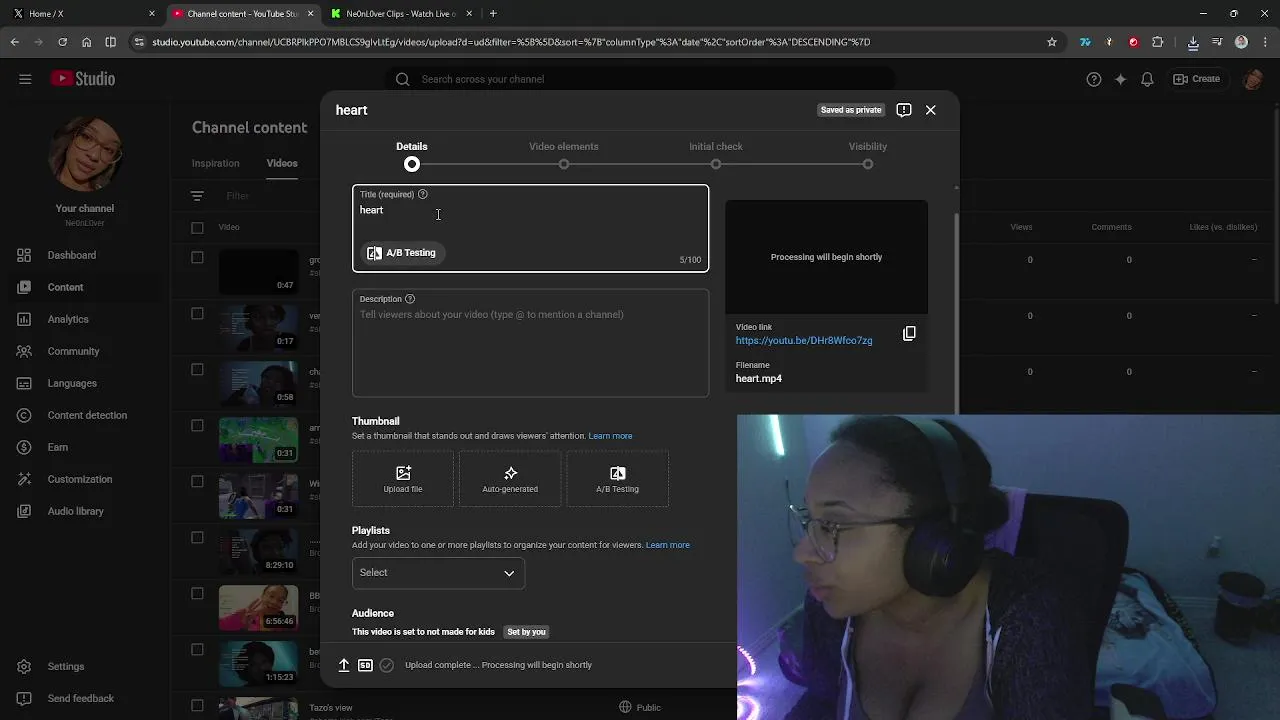Click Learn more link under Playlists
This screenshot has height=720, width=1280.
tap(668, 545)
